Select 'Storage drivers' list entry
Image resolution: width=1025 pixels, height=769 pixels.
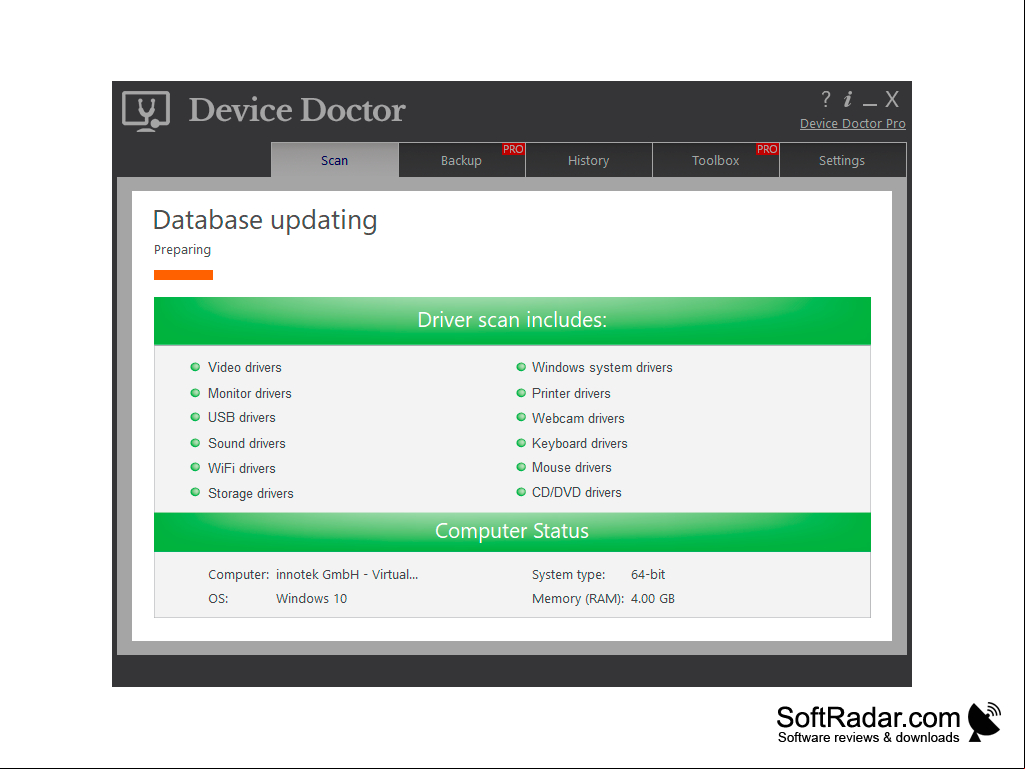250,493
